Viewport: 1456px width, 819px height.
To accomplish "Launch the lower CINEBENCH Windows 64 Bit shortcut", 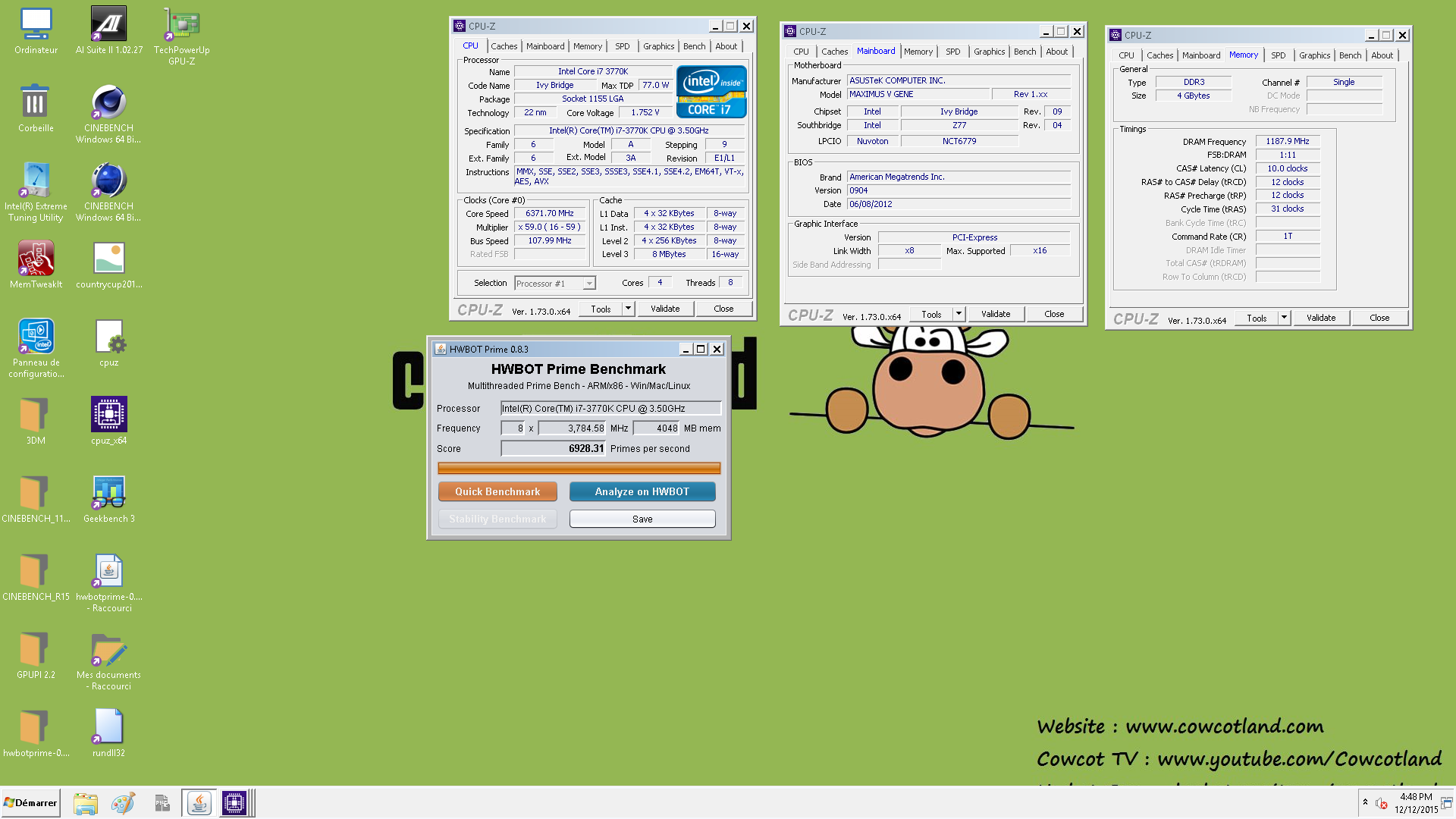I will [x=108, y=192].
